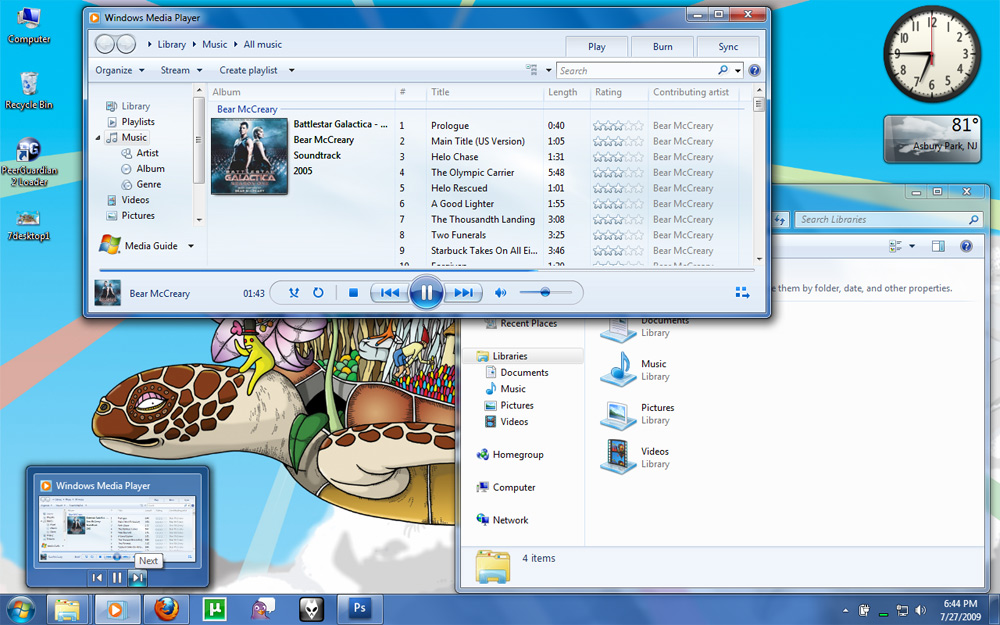This screenshot has width=1000, height=625.
Task: Click the seek bar above playback controls
Action: pos(427,270)
